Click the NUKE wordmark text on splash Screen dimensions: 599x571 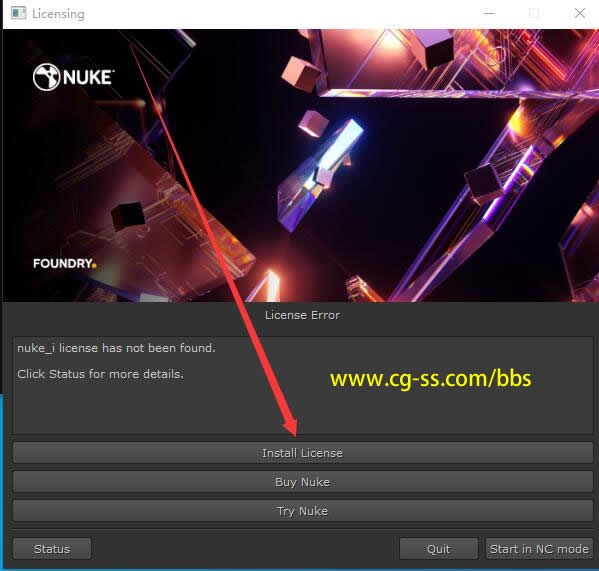pyautogui.click(x=89, y=78)
